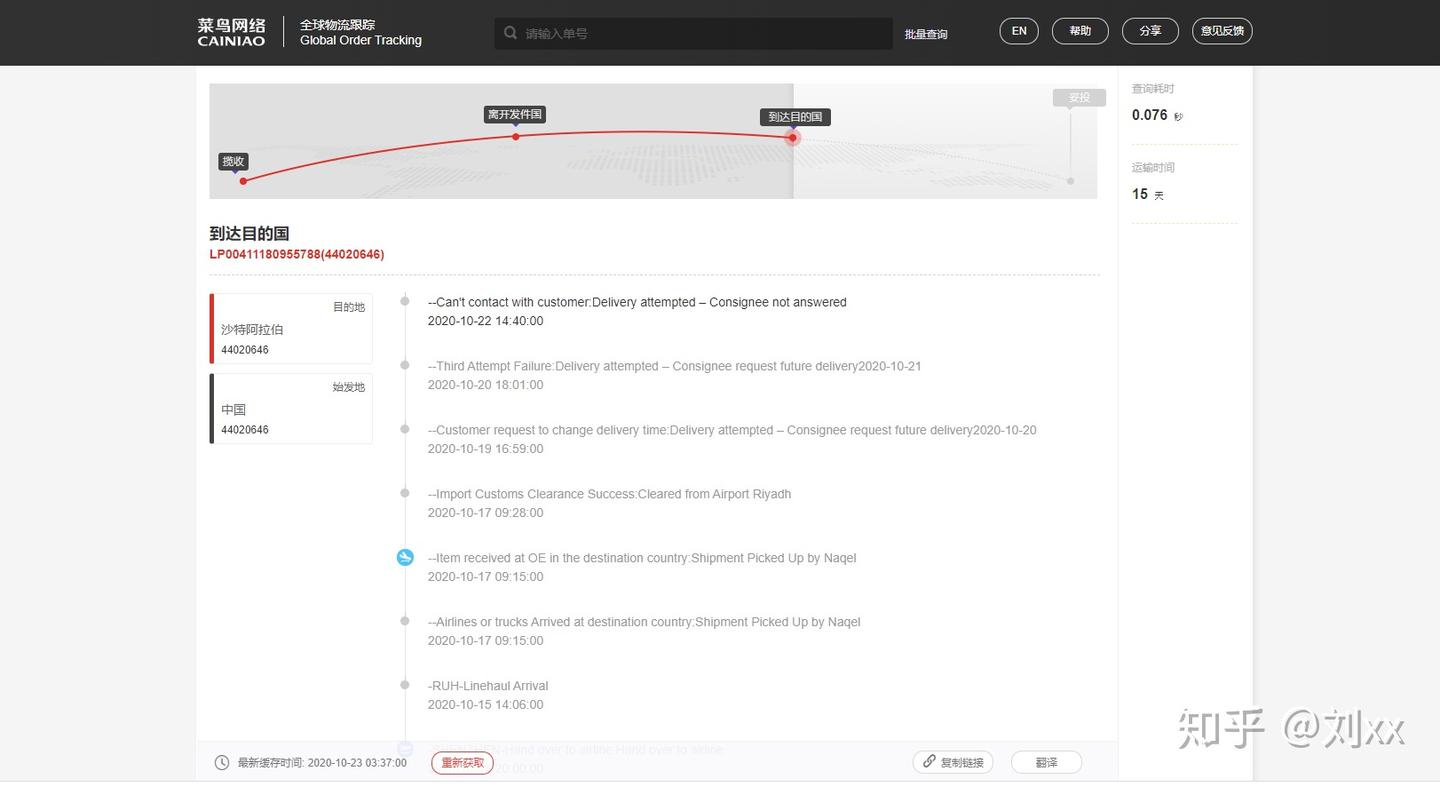The height and width of the screenshot is (787, 1440).
Task: Select the 离开发件国 route marker
Action: (x=515, y=115)
